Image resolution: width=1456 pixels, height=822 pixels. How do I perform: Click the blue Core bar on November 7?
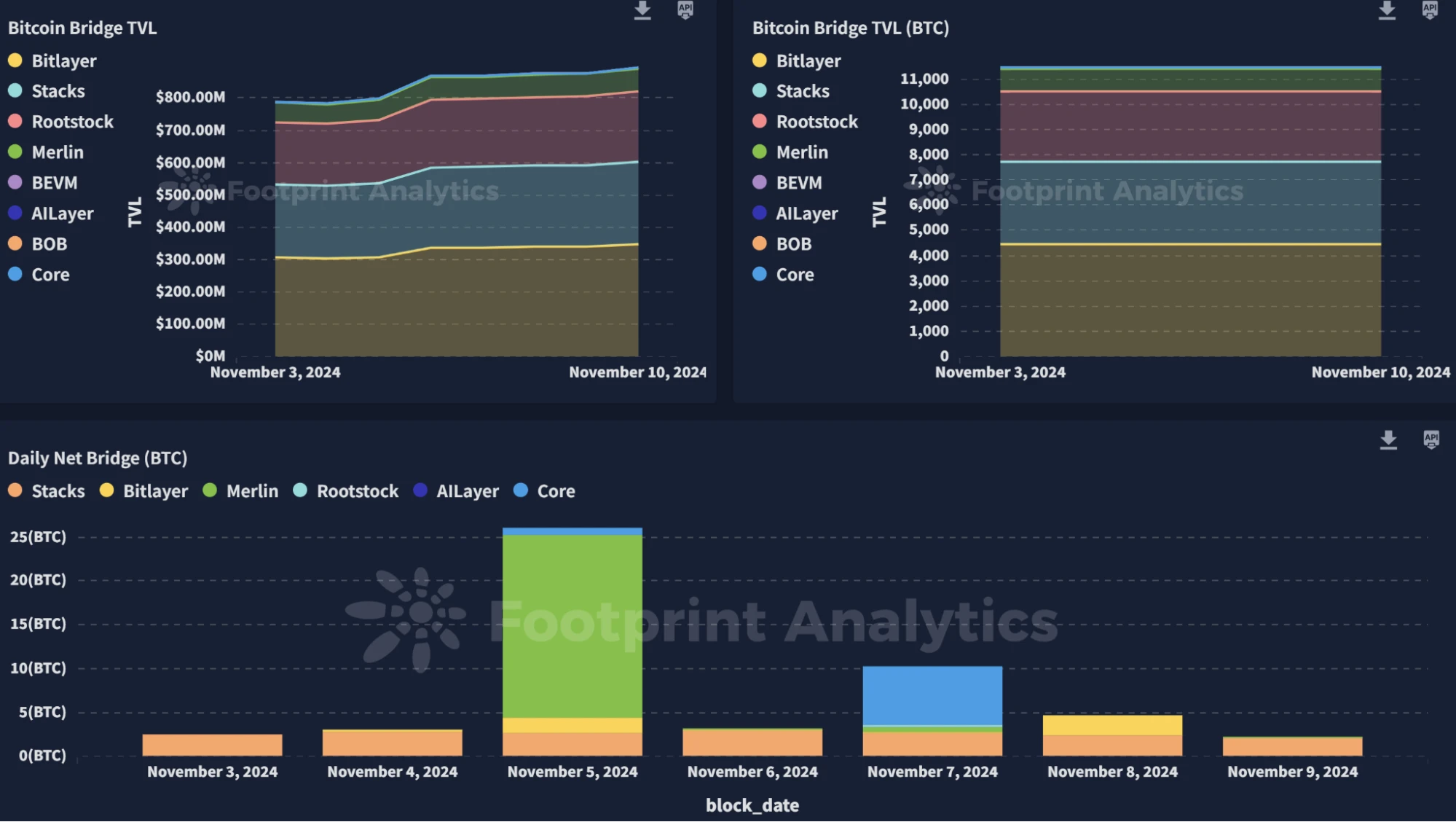point(932,696)
